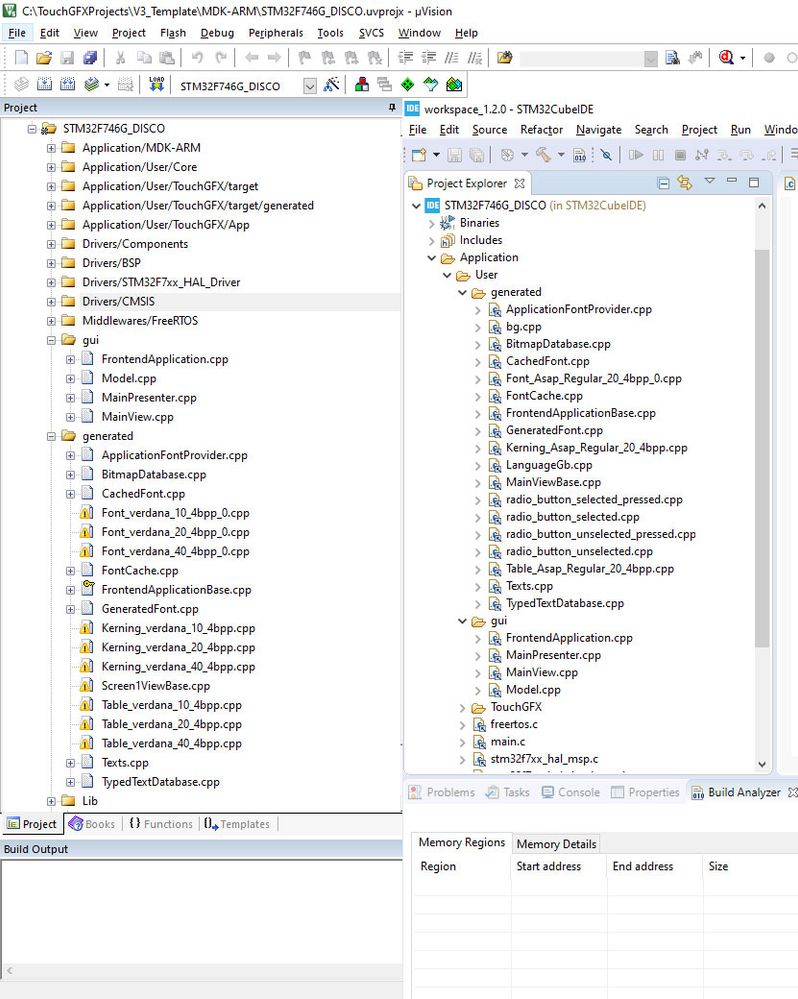The height and width of the screenshot is (999, 798).
Task: Open dropdown arrow beside Start Debug icon
Action: [x=743, y=58]
